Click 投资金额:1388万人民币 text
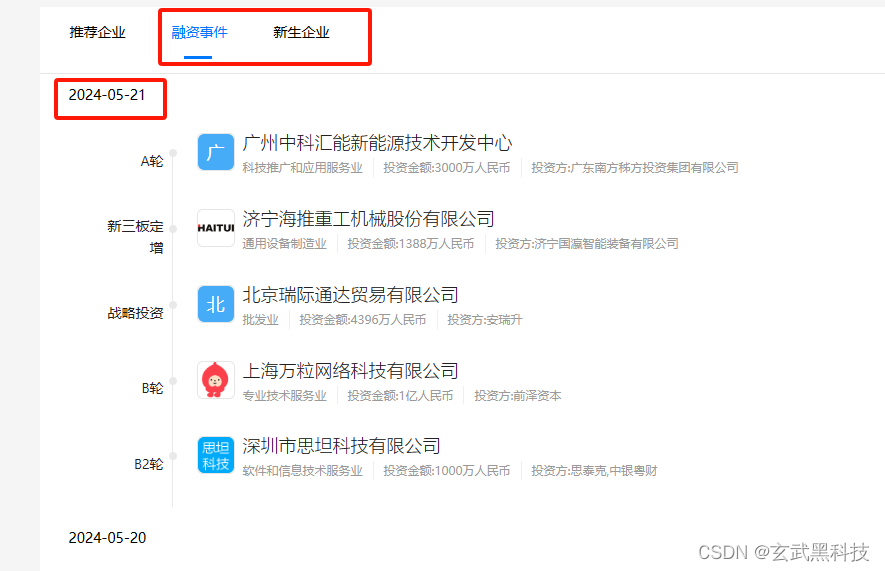The width and height of the screenshot is (885, 571). 410,244
